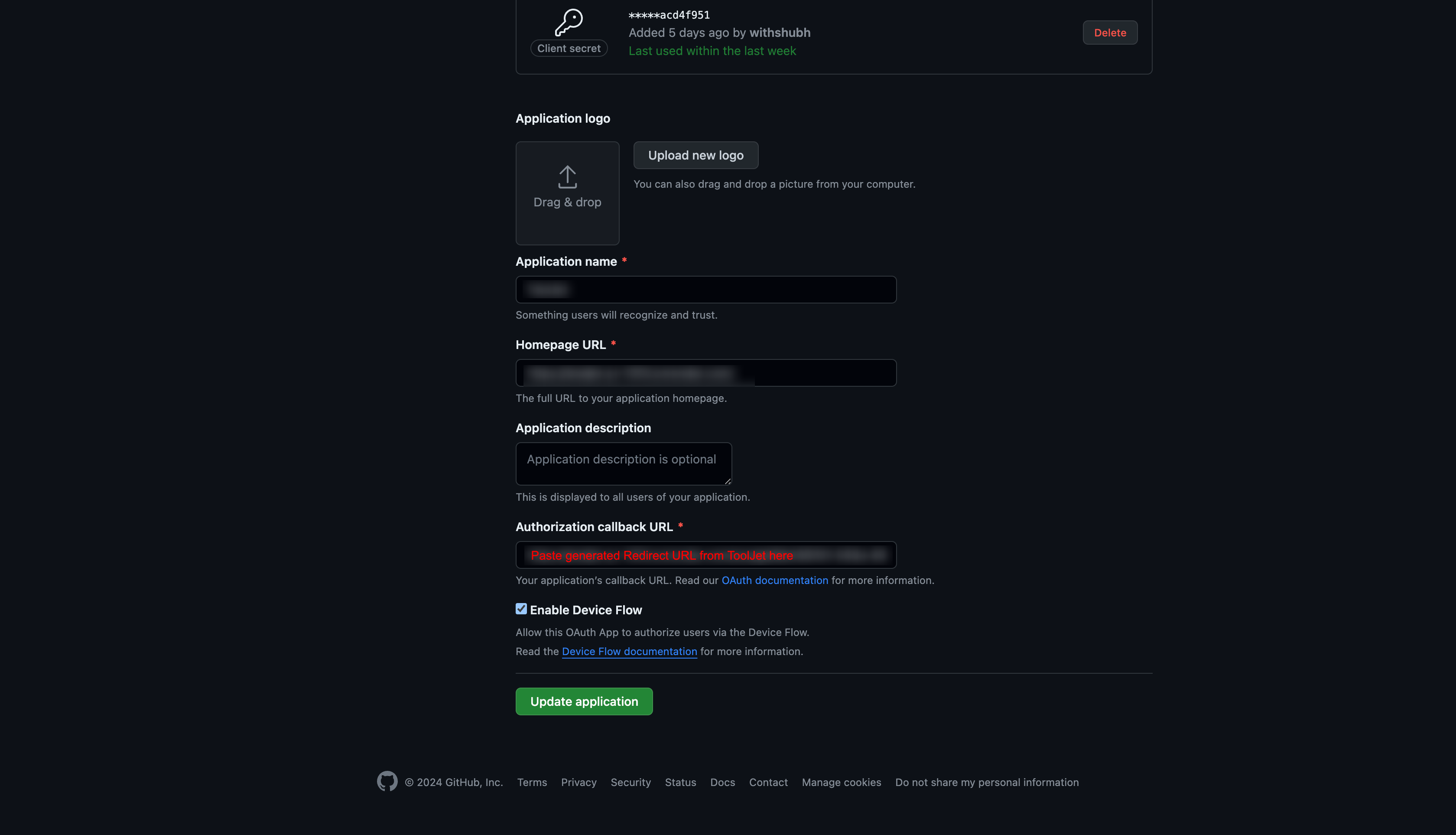Toggle the Enable Device Flow checkbox
Screen dimensions: 1456x835
pyautogui.click(x=521, y=609)
